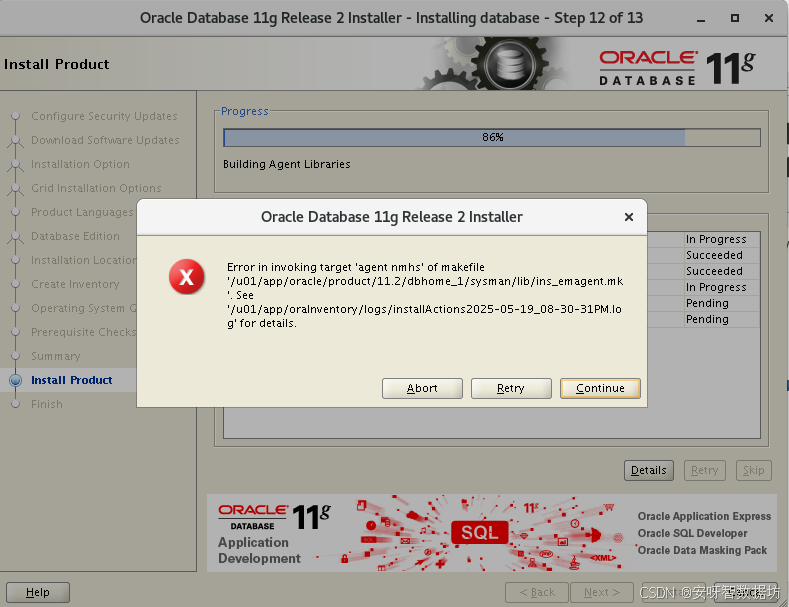Click 'Oracle SQL Developer' text in banner
This screenshot has height=607, width=789.
(x=692, y=533)
